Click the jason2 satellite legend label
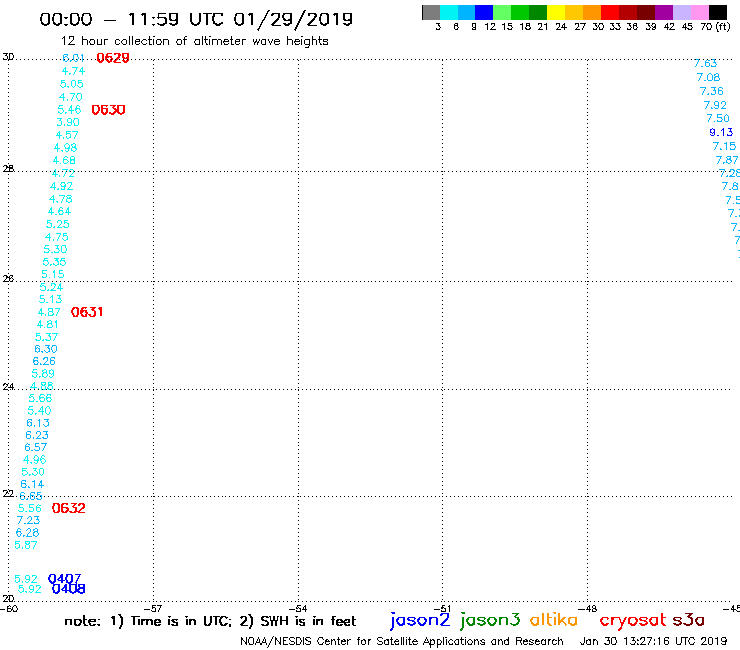The image size is (740, 650). click(420, 620)
